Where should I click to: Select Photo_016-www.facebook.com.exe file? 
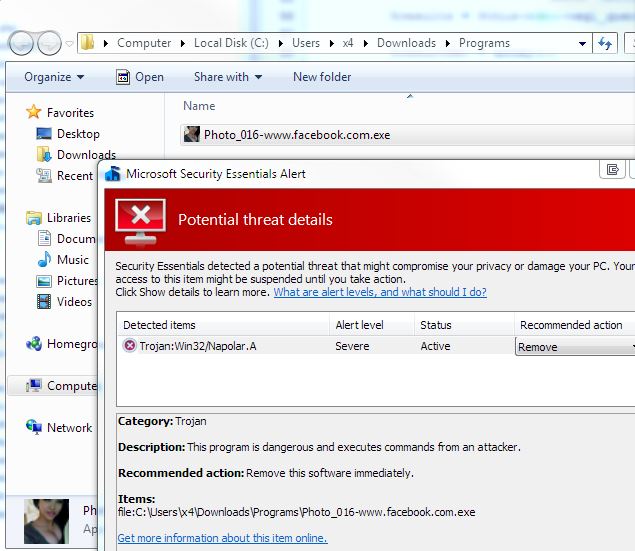296,135
